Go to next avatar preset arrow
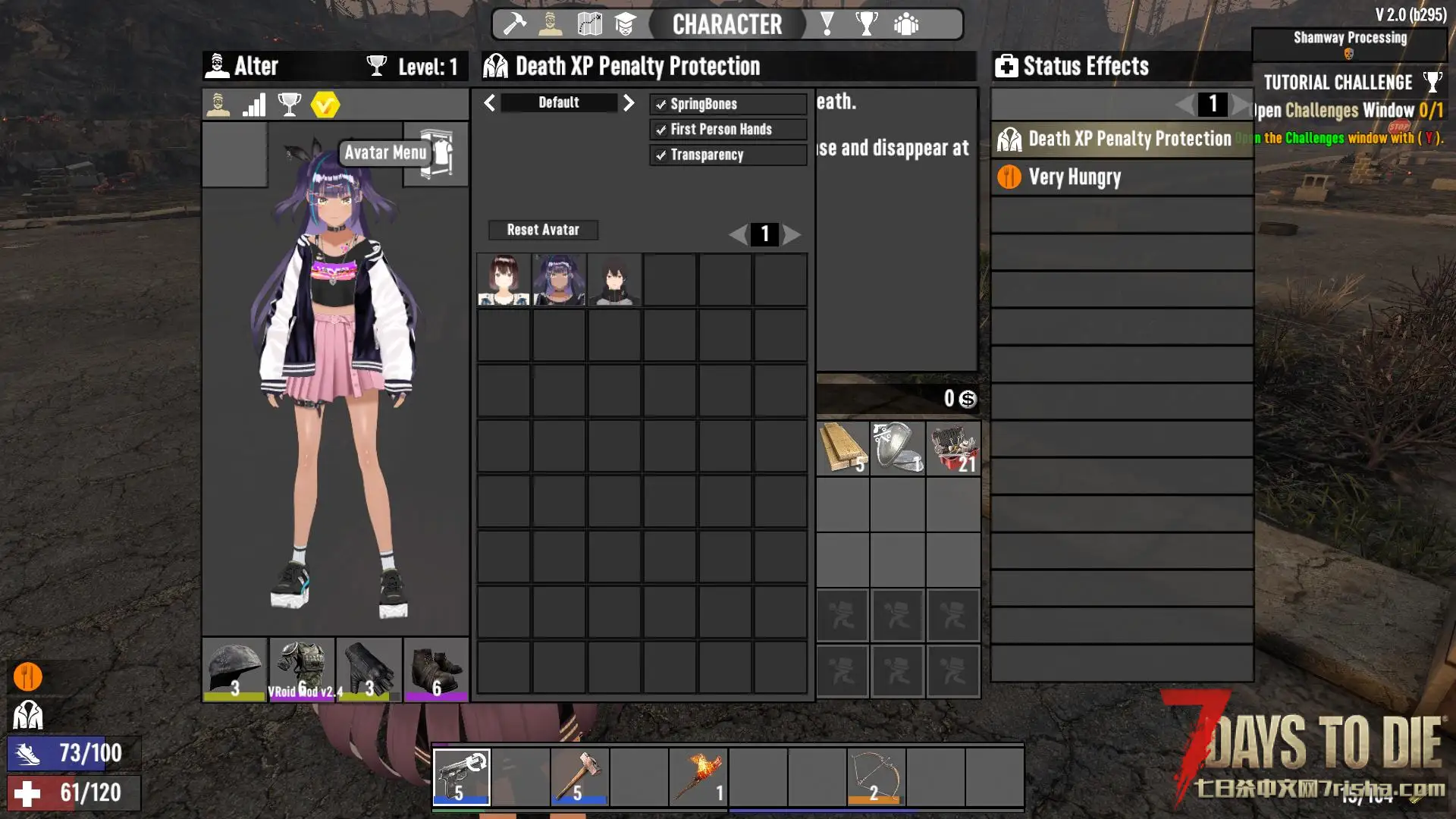This screenshot has width=1456, height=819. tap(629, 102)
